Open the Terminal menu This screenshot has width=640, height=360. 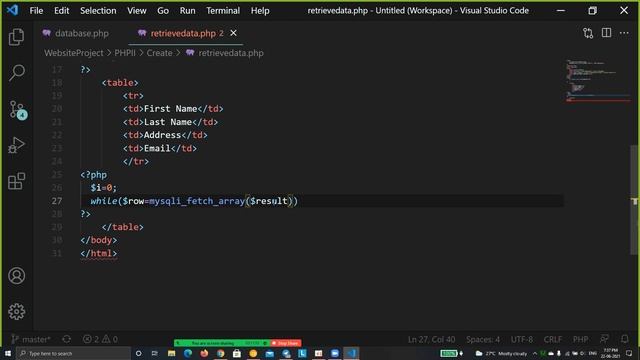[x=223, y=11]
